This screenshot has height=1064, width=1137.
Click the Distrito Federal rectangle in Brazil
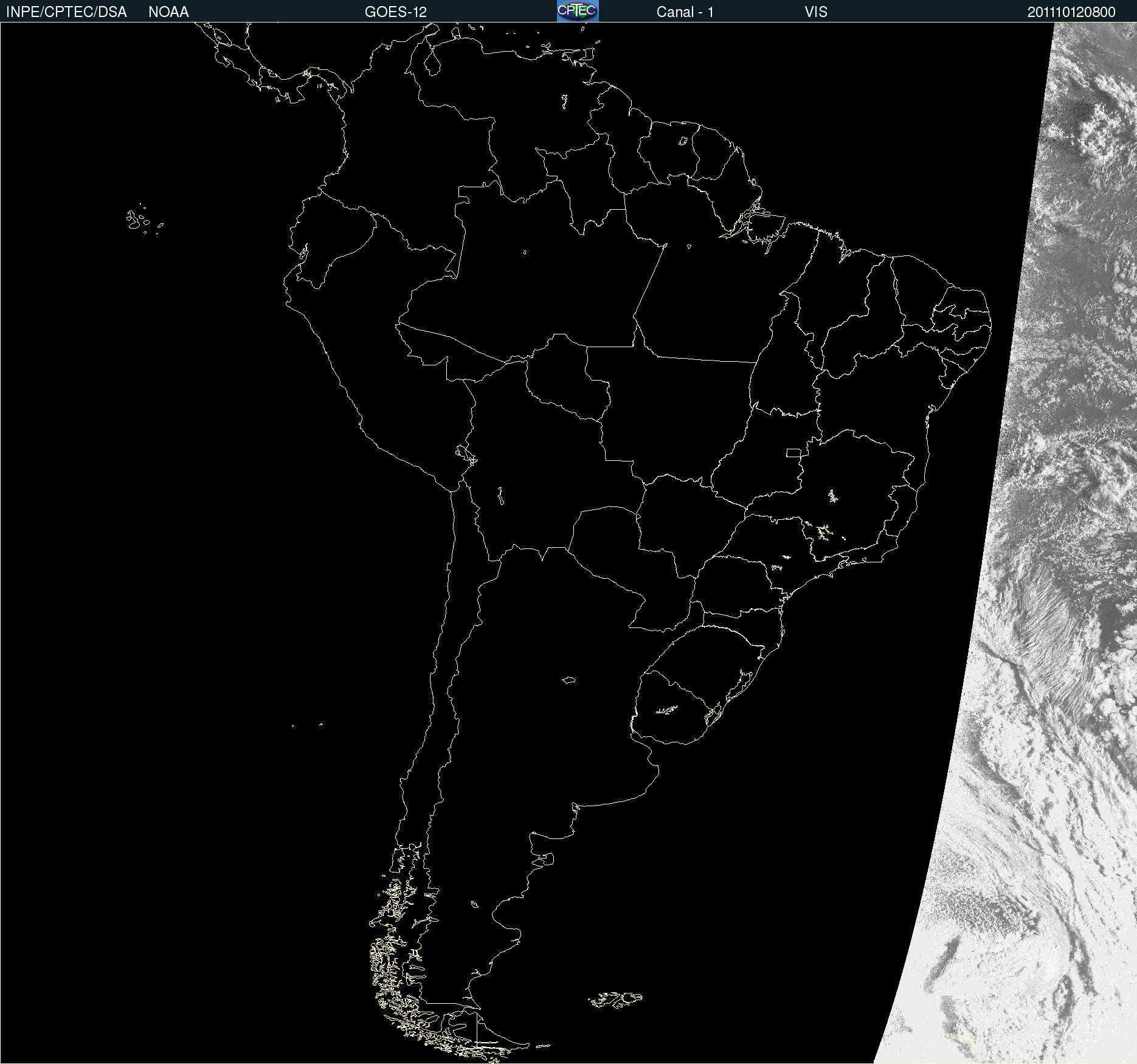coord(793,452)
